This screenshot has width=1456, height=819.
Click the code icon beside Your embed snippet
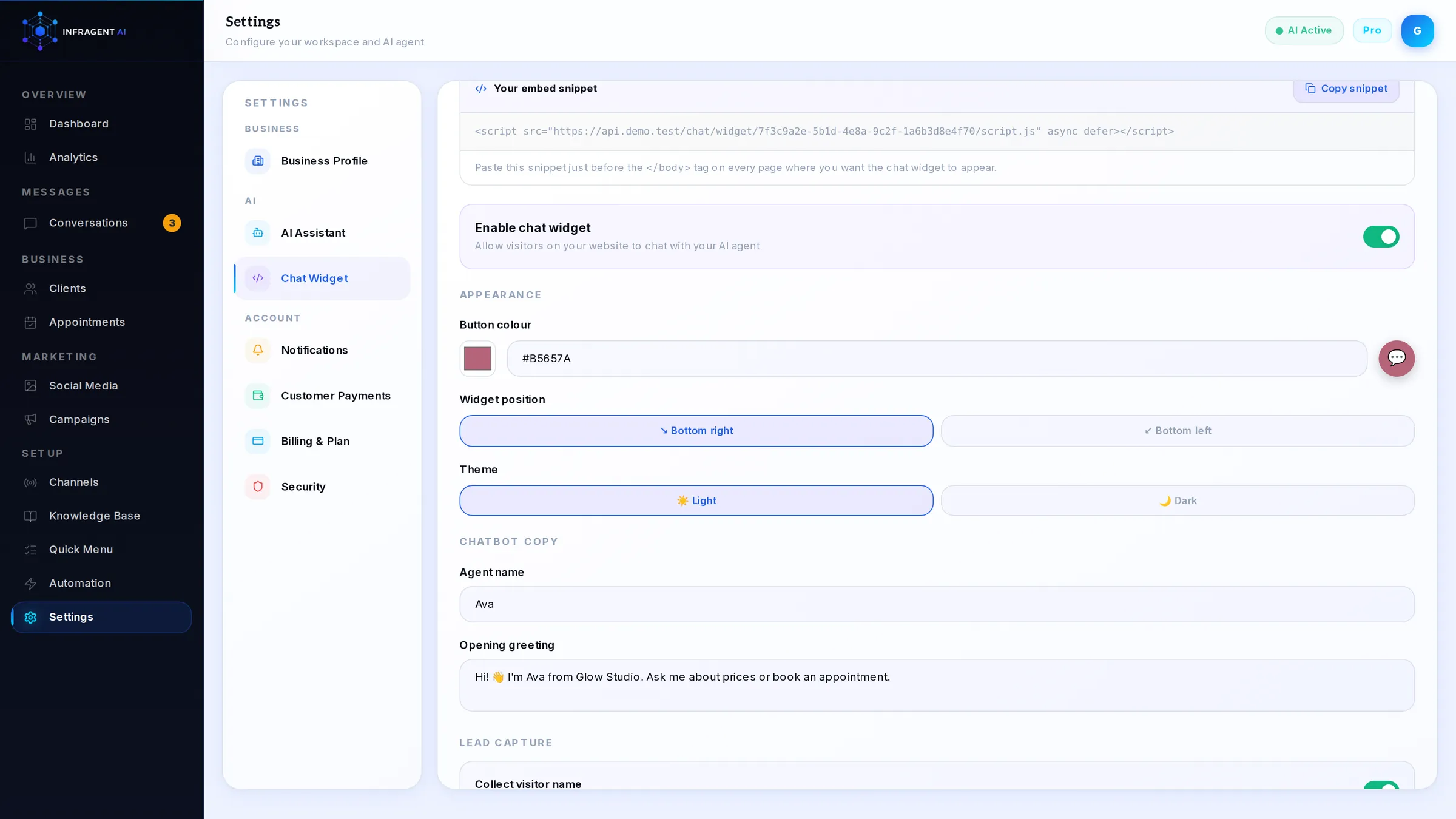481,89
